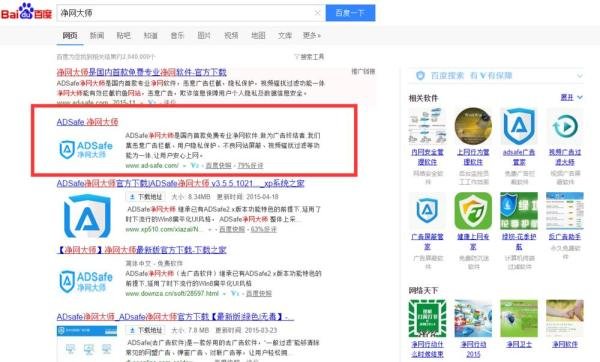Click the search box containing 净网大师

point(191,13)
